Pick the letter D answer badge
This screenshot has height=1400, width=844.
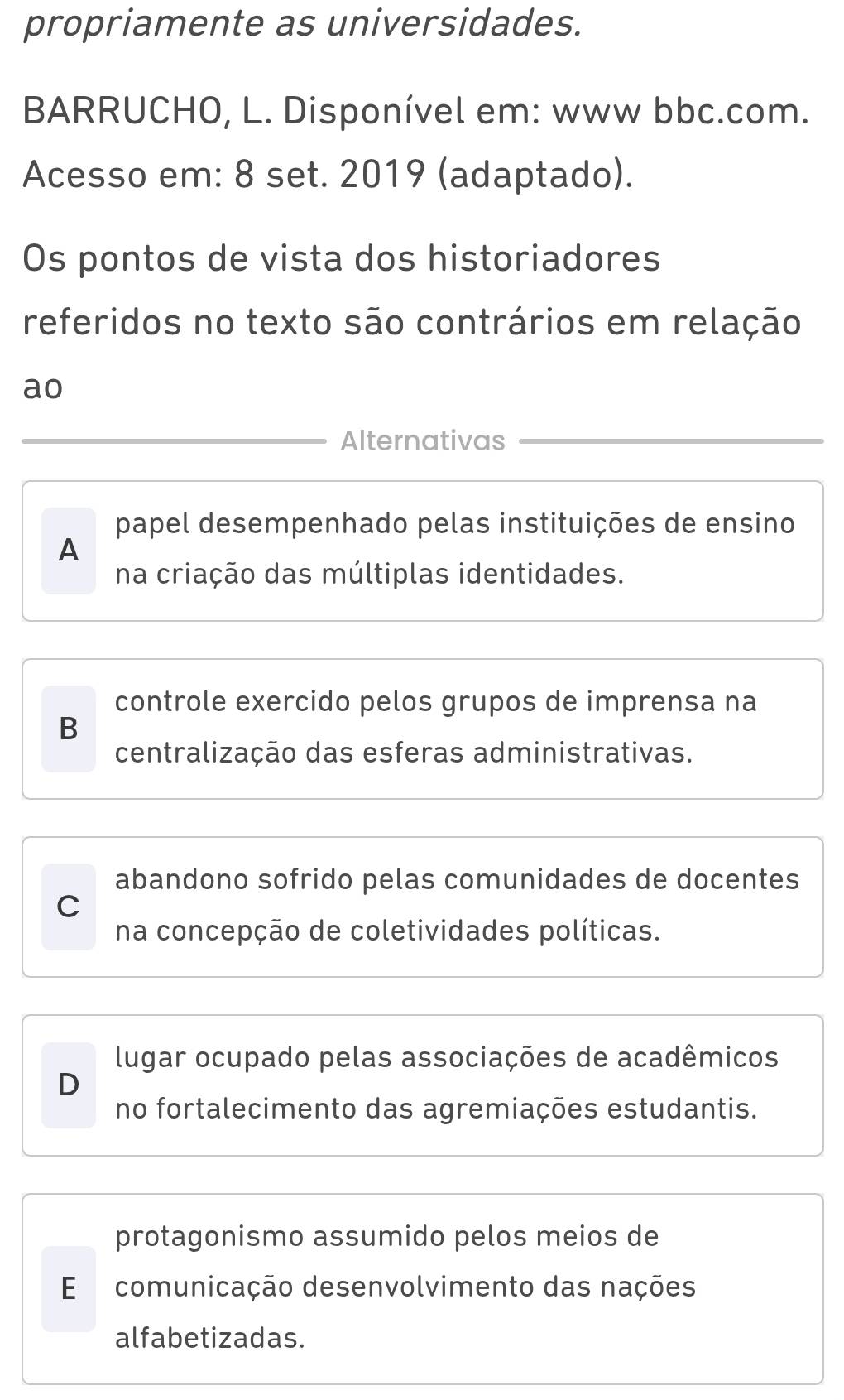(69, 1085)
